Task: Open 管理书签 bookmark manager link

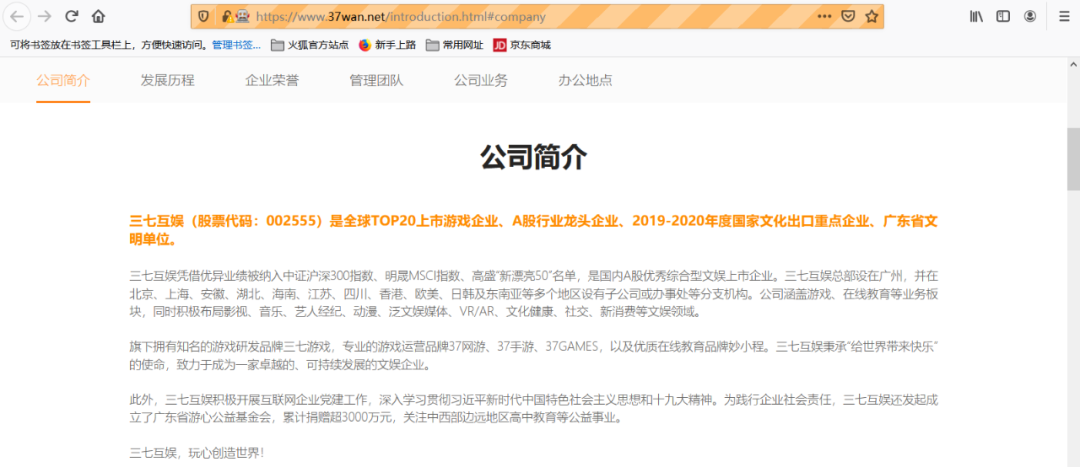Action: [236, 45]
